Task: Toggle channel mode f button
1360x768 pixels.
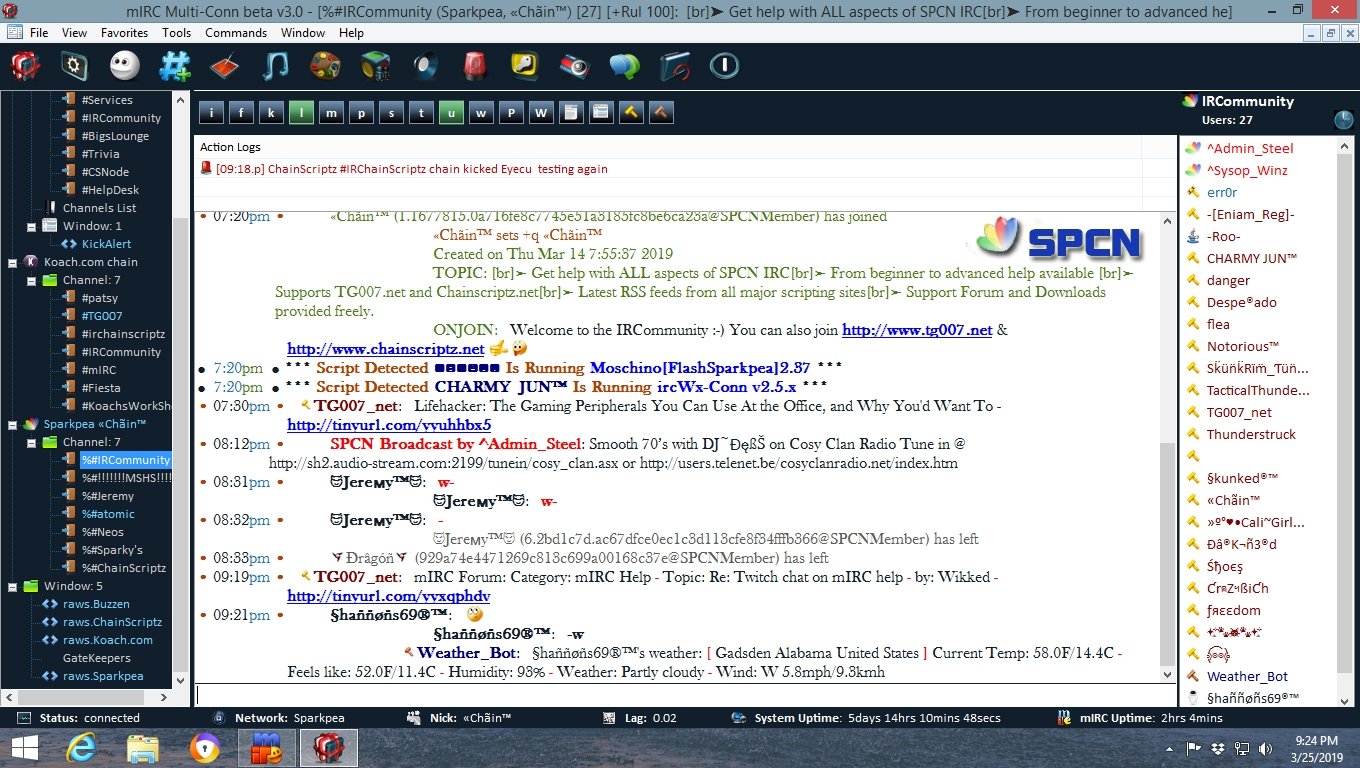Action: click(x=241, y=112)
